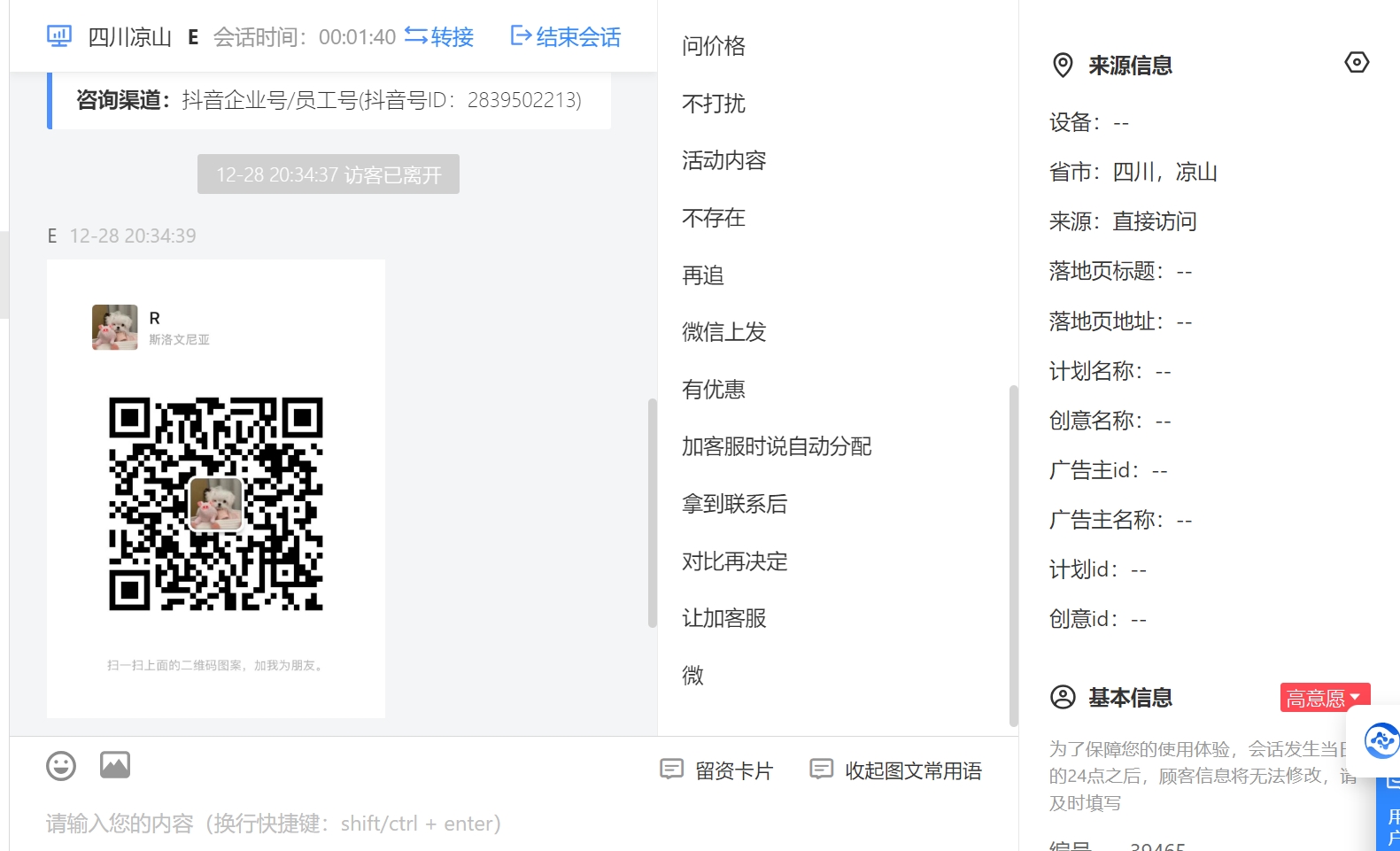Click the 12-28 20:34:37 访客已离开 notice
This screenshot has height=851, width=1400.
click(329, 174)
